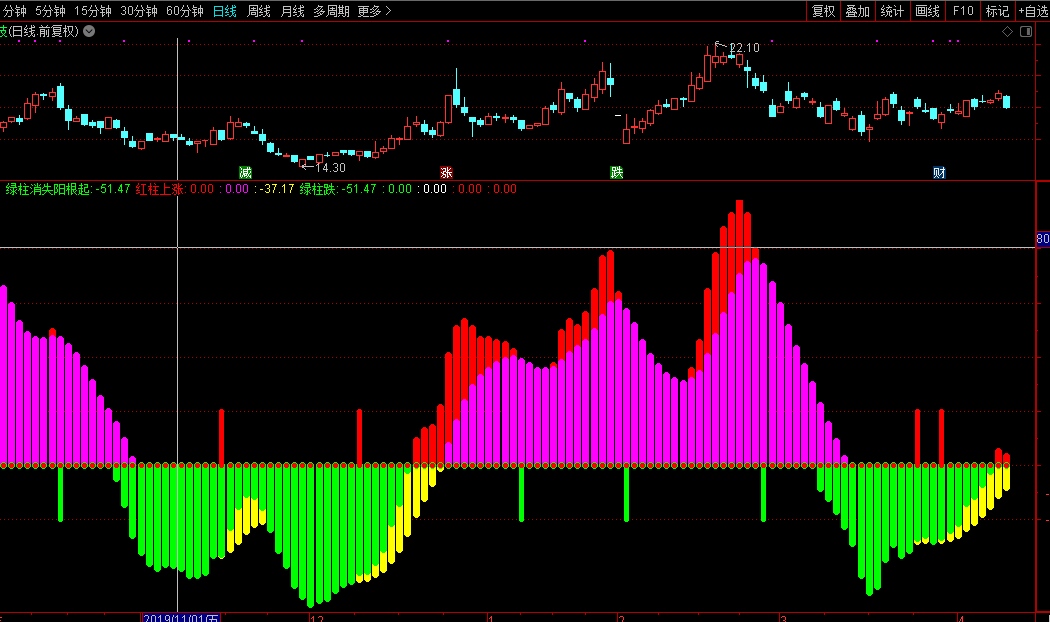1050x622 pixels.
Task: Switch to 周线 weekly period
Action: 258,11
